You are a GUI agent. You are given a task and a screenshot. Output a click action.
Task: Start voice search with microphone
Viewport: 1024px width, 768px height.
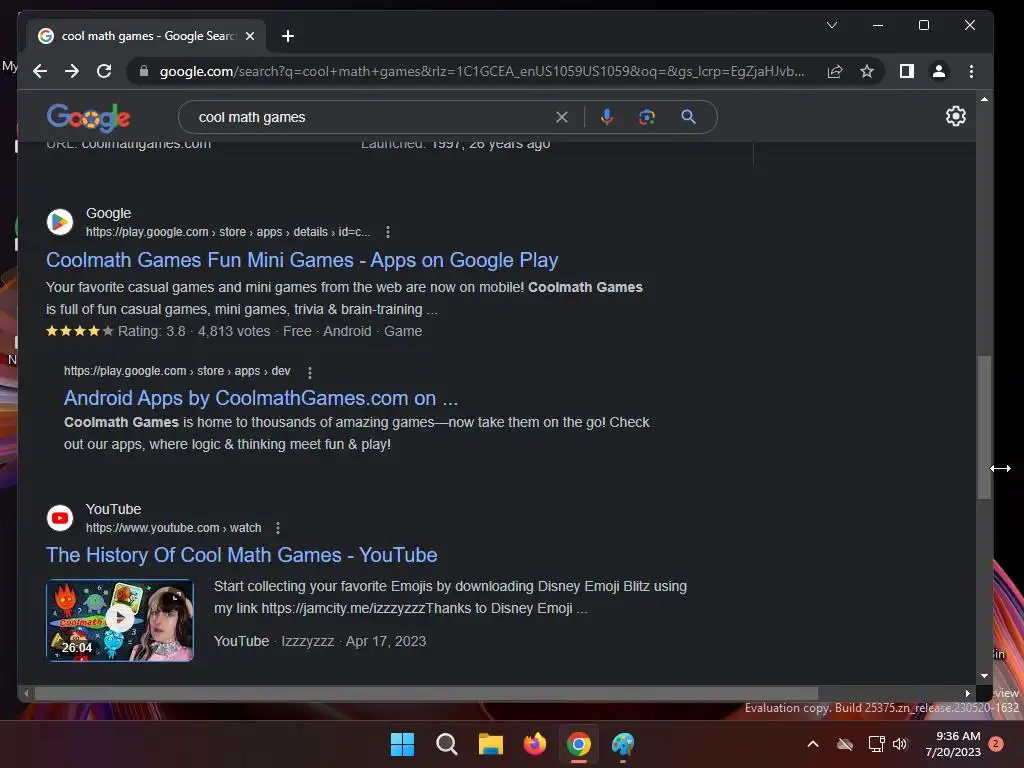607,117
